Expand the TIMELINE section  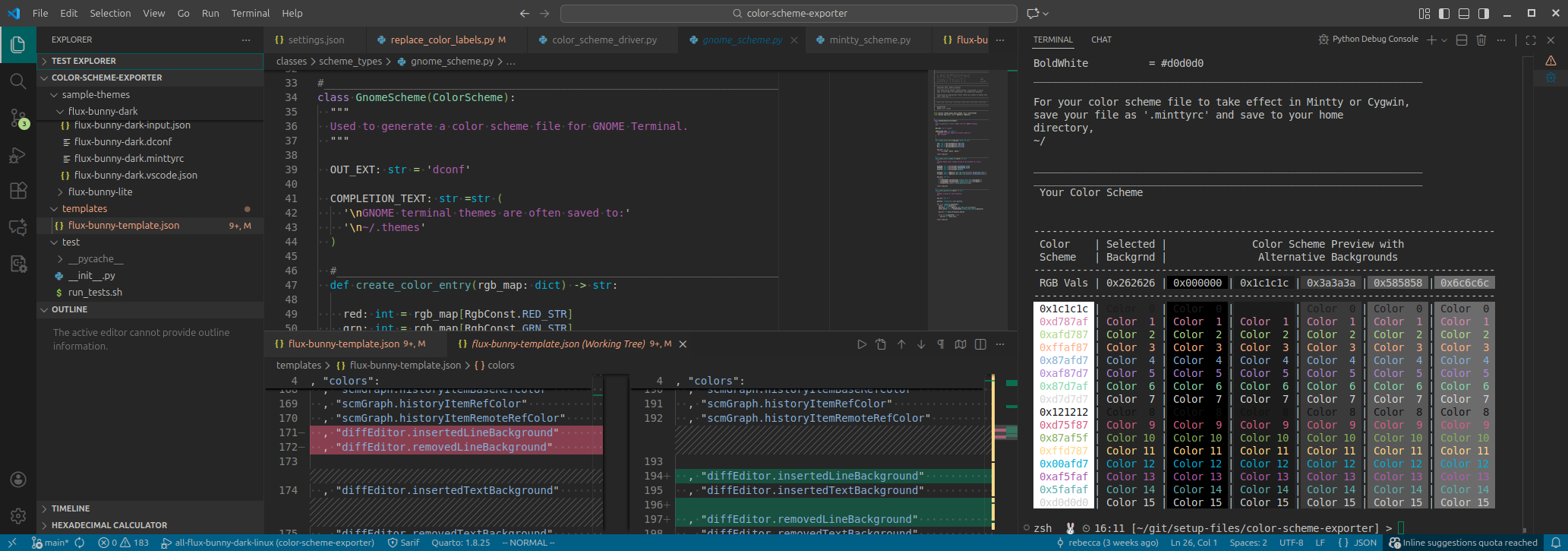pos(71,508)
